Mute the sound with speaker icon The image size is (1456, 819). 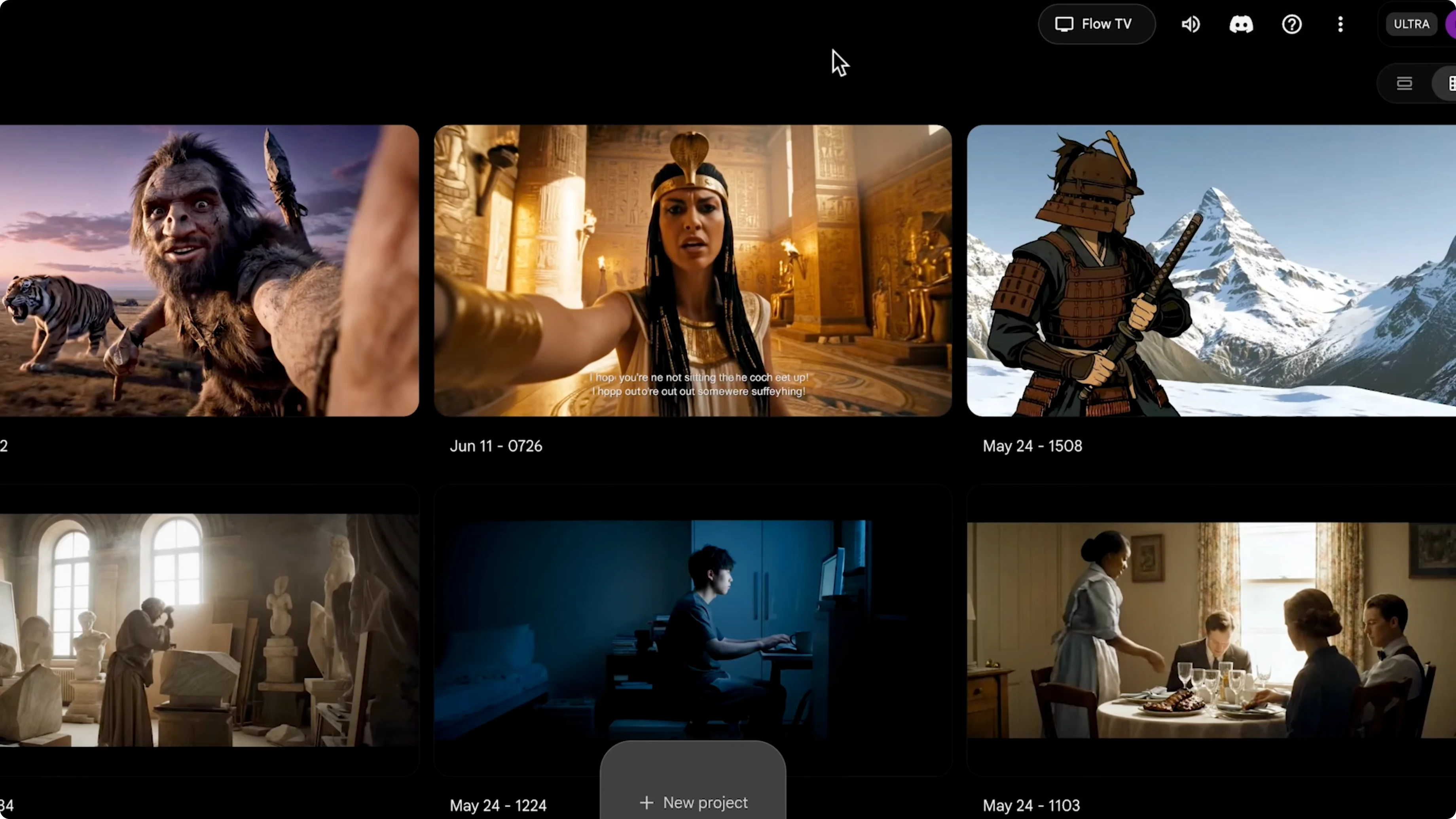[1191, 24]
